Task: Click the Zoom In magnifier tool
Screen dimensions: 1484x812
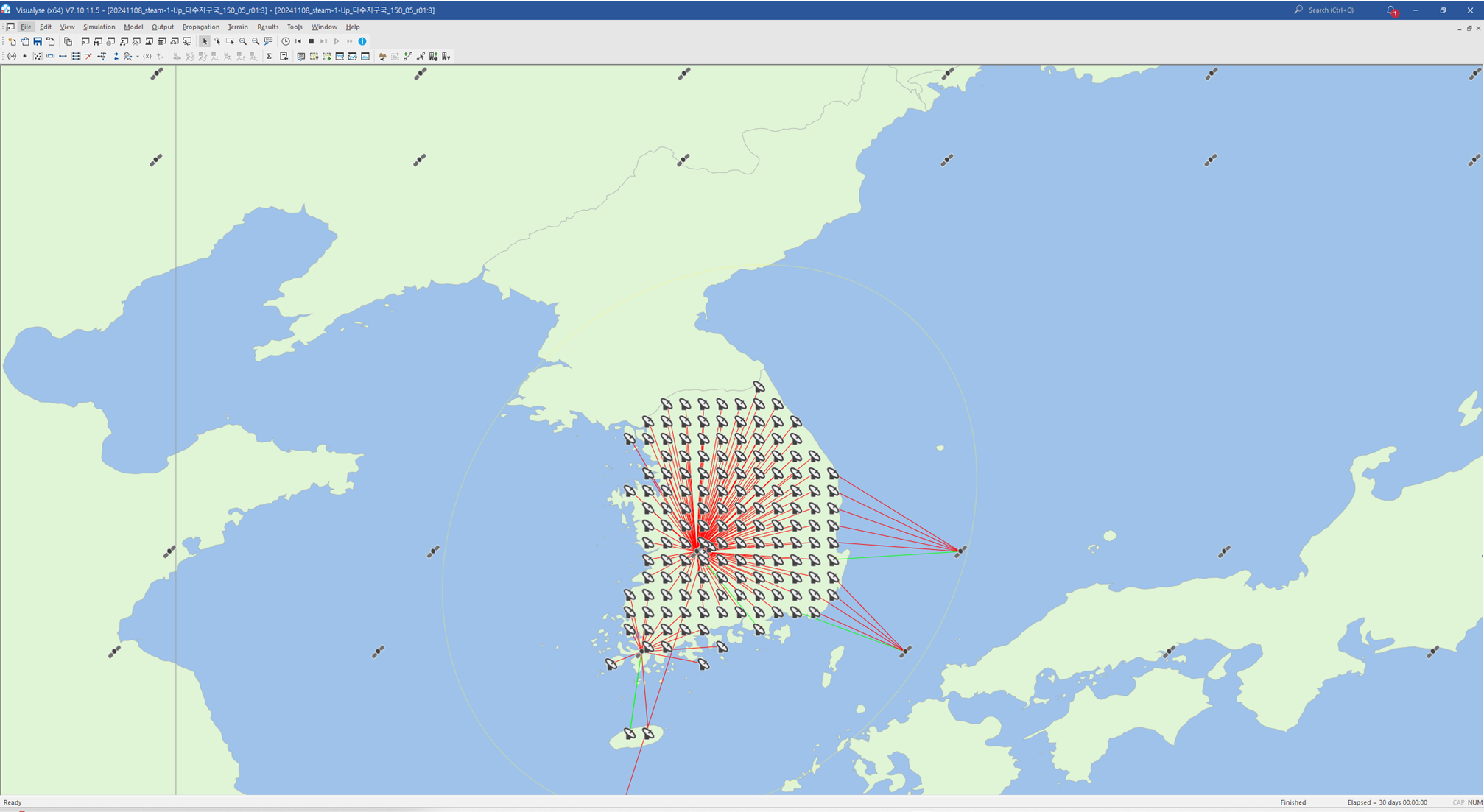Action: (243, 41)
